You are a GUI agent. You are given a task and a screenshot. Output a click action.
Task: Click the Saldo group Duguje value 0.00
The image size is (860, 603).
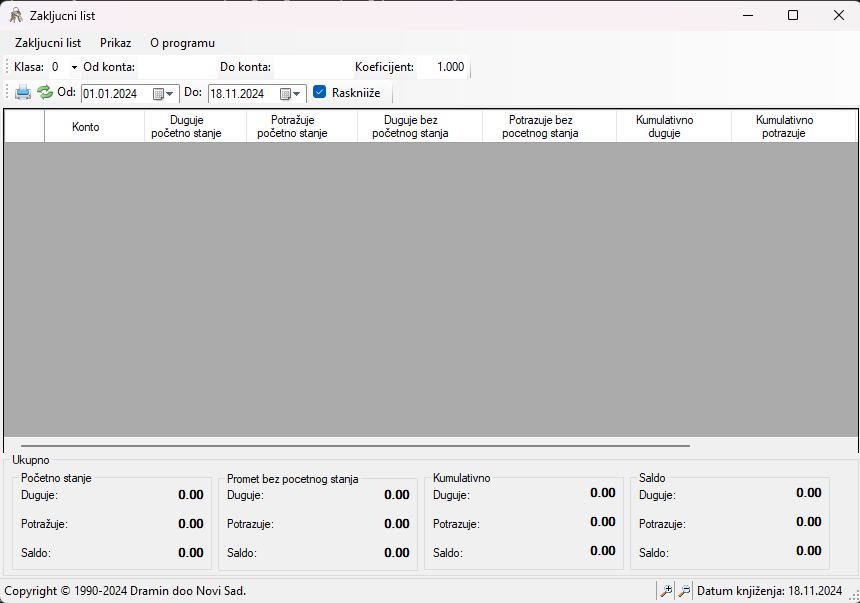click(x=808, y=493)
